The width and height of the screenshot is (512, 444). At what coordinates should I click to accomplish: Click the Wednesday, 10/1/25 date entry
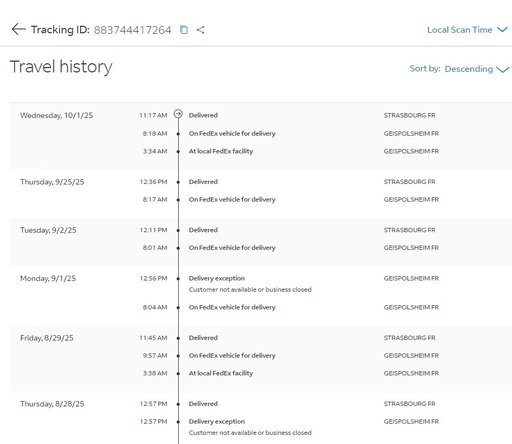56,115
